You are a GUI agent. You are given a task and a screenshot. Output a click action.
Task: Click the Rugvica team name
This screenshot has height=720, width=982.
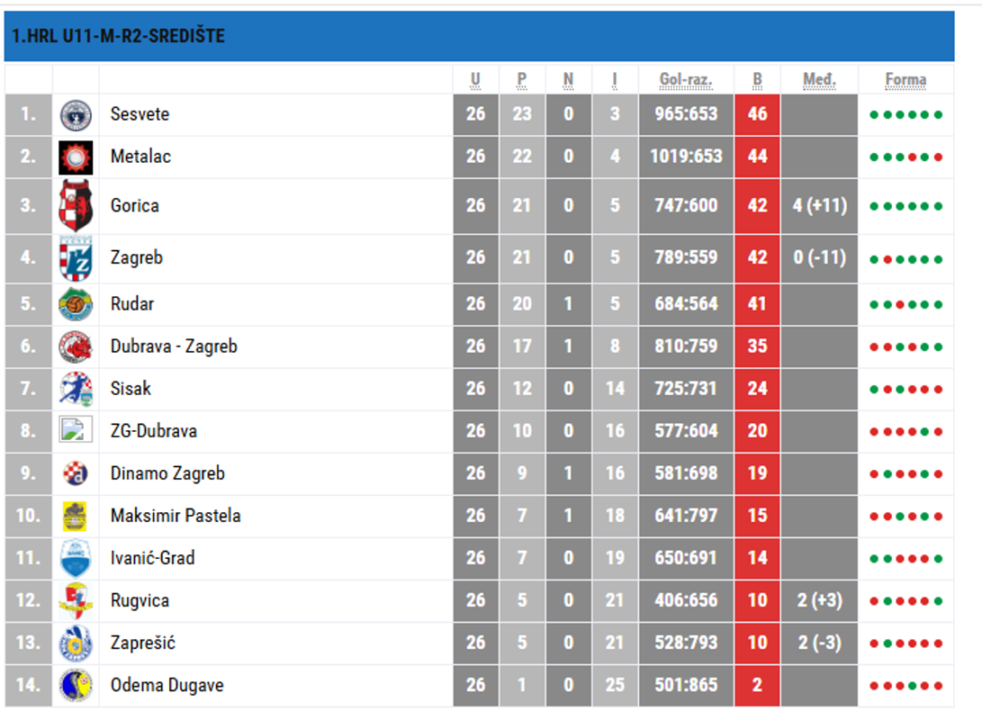(x=140, y=600)
